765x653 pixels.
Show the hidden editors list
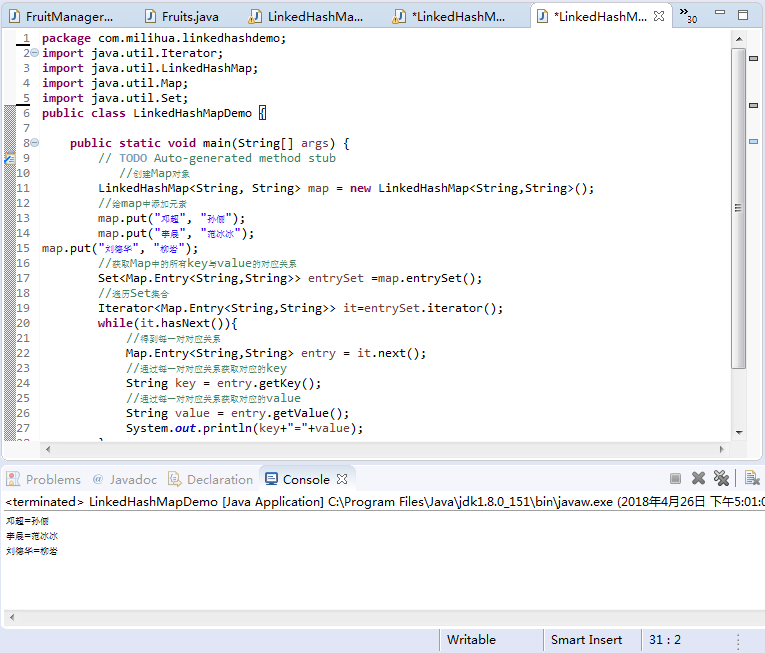click(688, 15)
